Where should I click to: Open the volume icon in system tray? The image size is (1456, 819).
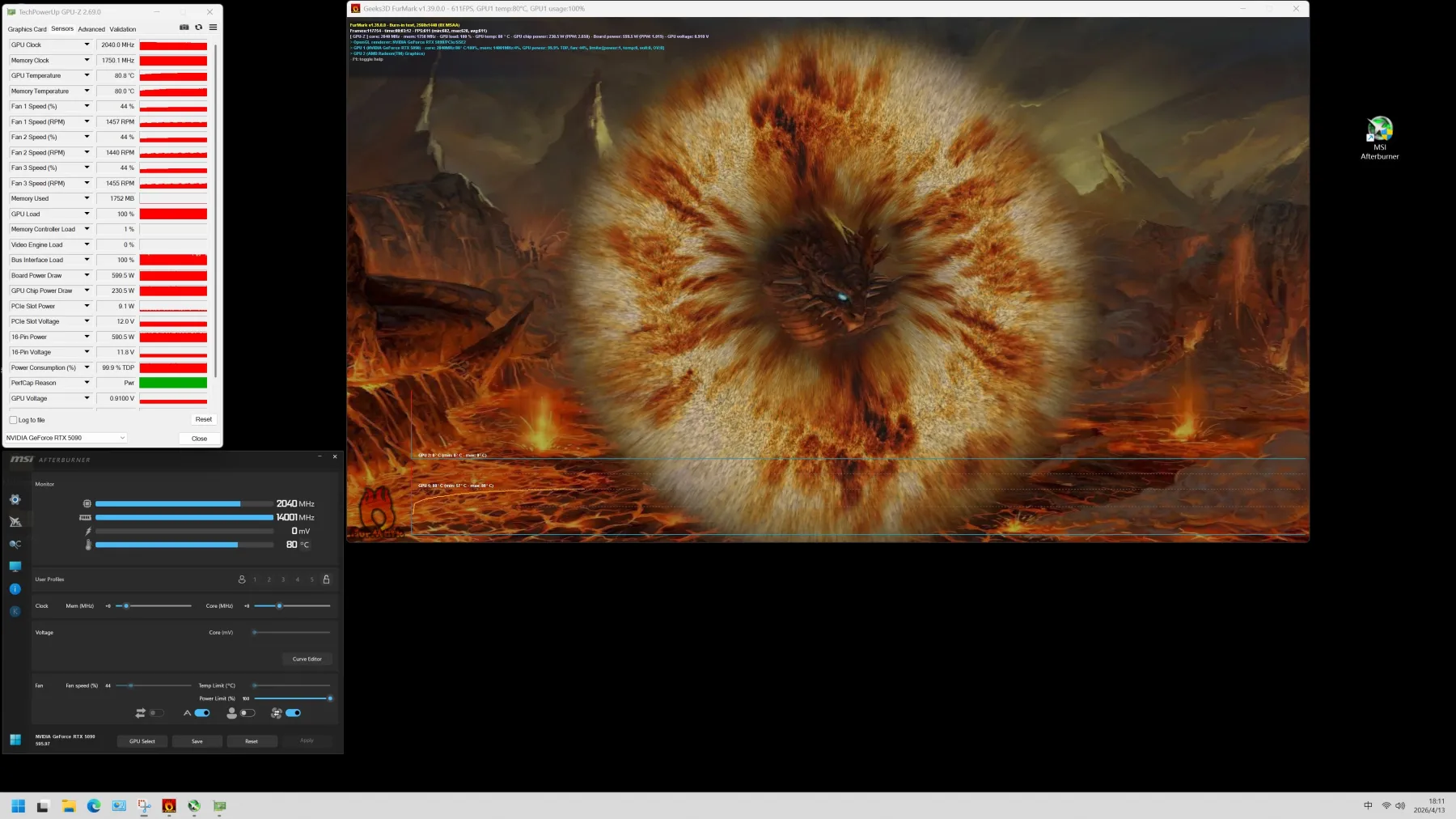coord(1400,806)
